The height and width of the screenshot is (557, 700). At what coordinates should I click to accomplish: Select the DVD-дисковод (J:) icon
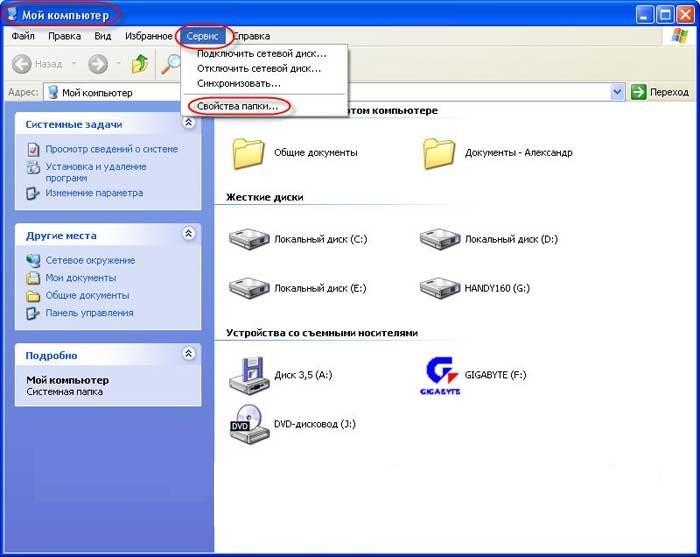[x=249, y=424]
